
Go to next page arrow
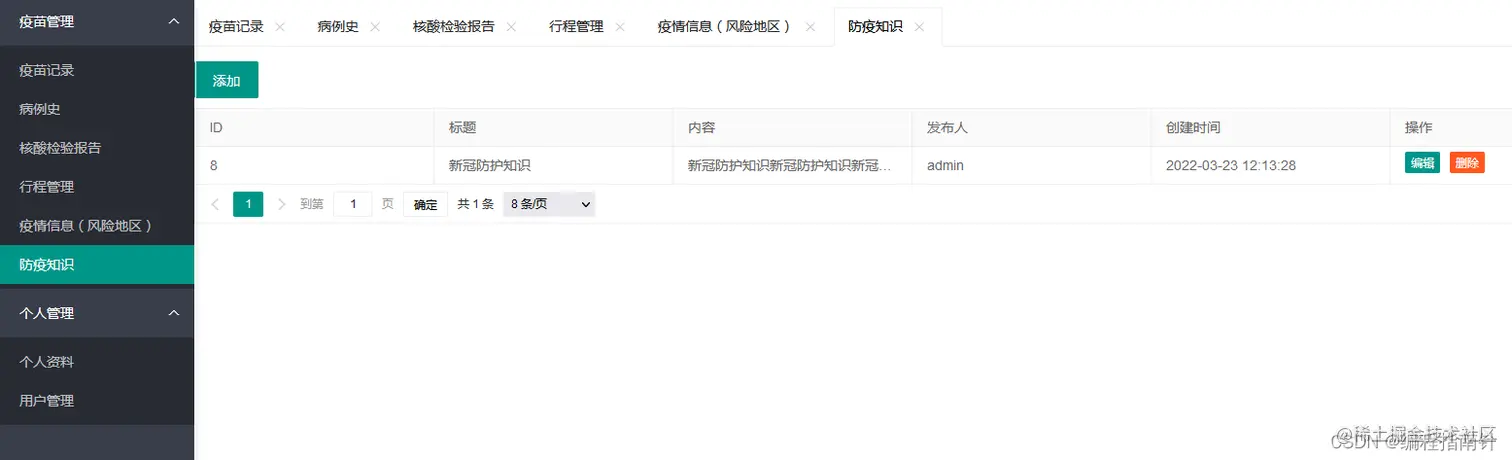tap(282, 204)
